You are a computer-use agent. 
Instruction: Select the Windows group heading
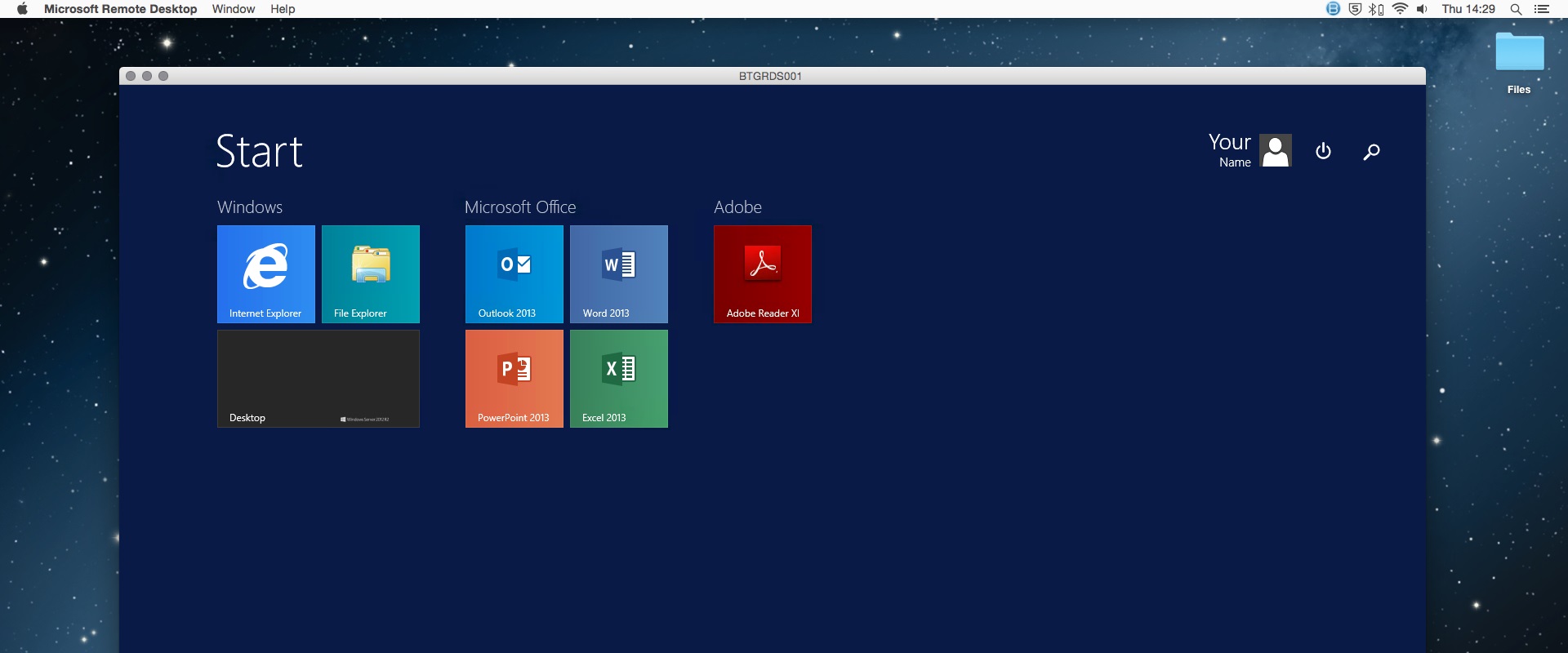point(250,207)
